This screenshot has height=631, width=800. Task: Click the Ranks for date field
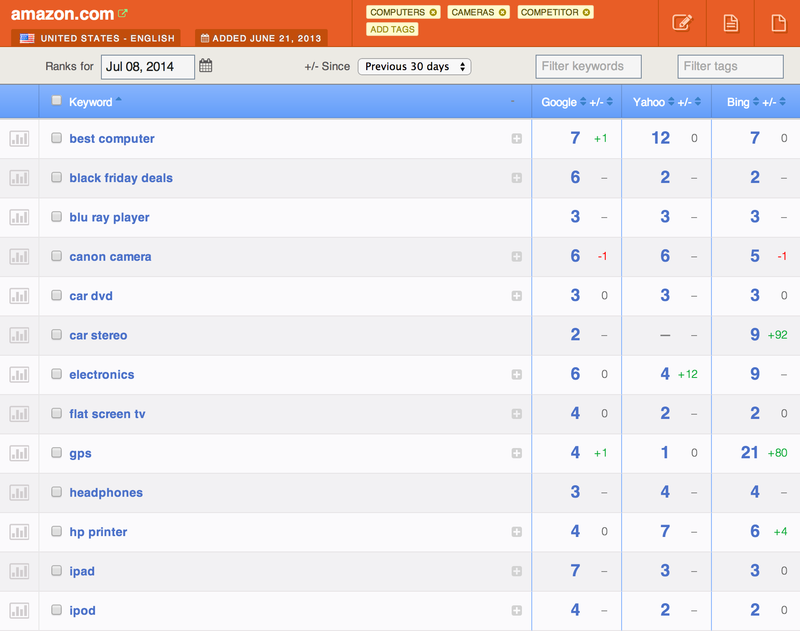click(148, 67)
